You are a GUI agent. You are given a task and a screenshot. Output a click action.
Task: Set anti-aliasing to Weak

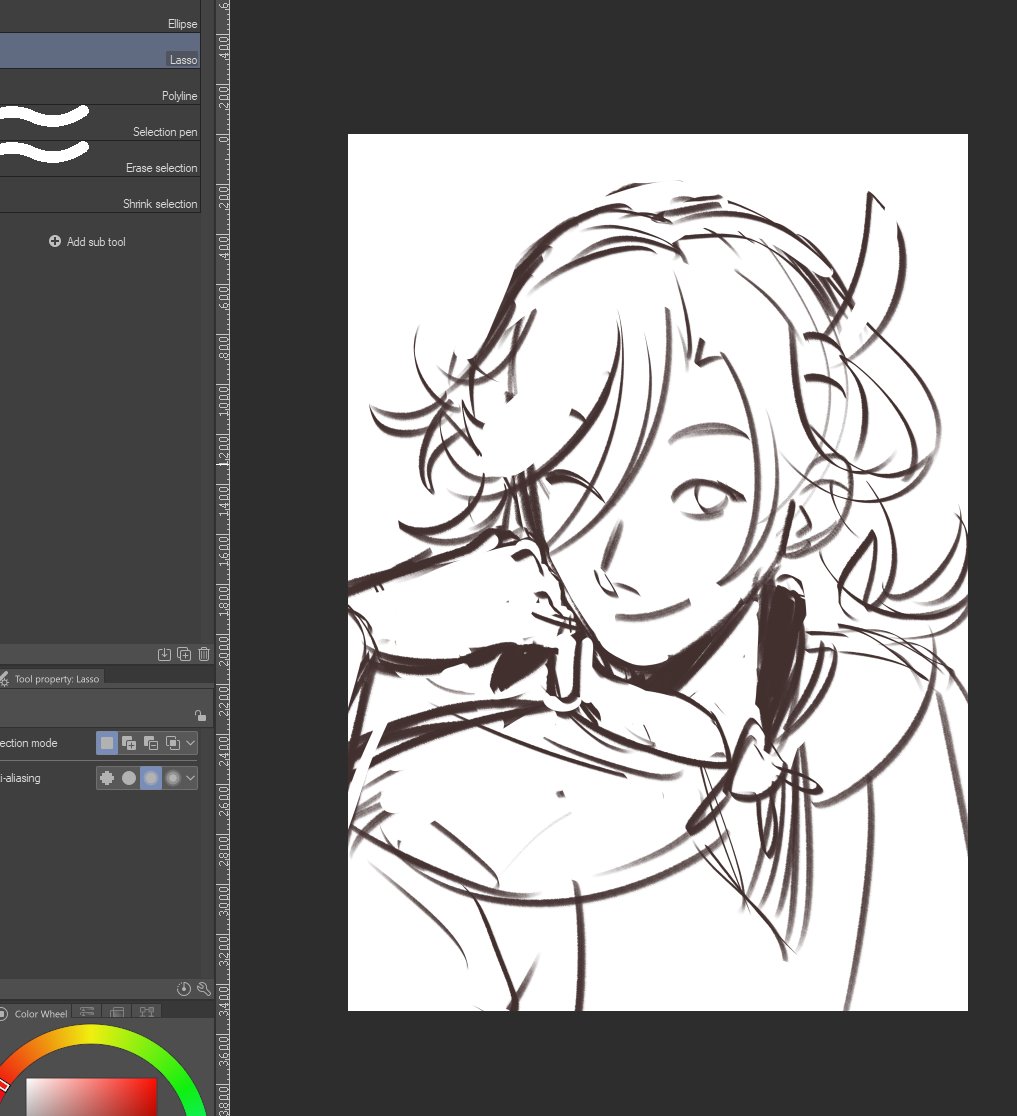tap(129, 778)
